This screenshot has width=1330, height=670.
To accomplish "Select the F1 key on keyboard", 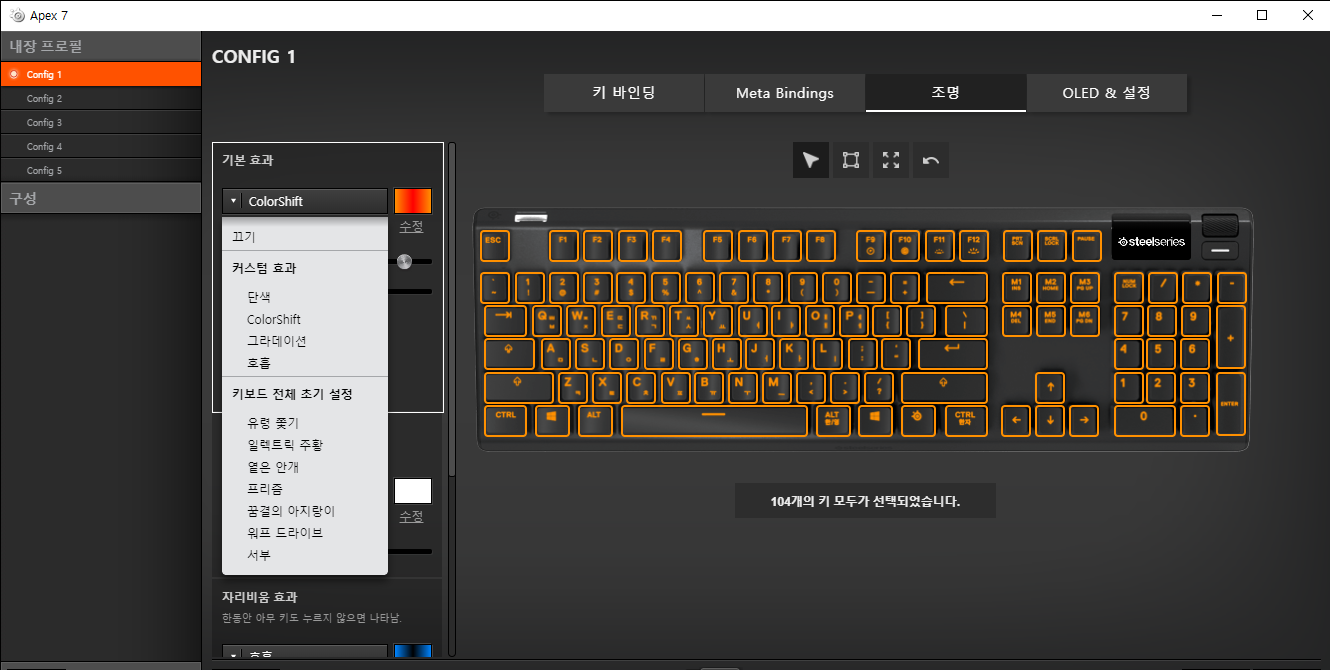I will tap(563, 246).
